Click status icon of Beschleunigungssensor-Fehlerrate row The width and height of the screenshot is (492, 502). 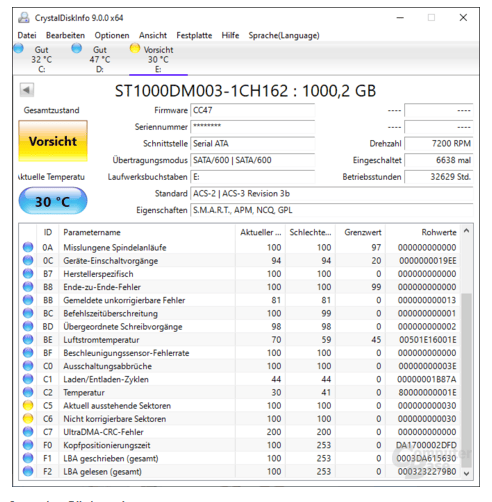coord(28,353)
